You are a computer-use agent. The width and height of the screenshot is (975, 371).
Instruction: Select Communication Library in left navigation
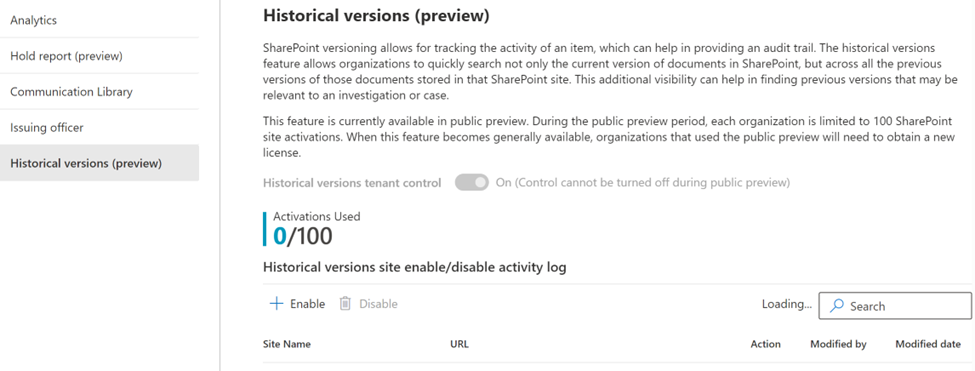[99, 92]
